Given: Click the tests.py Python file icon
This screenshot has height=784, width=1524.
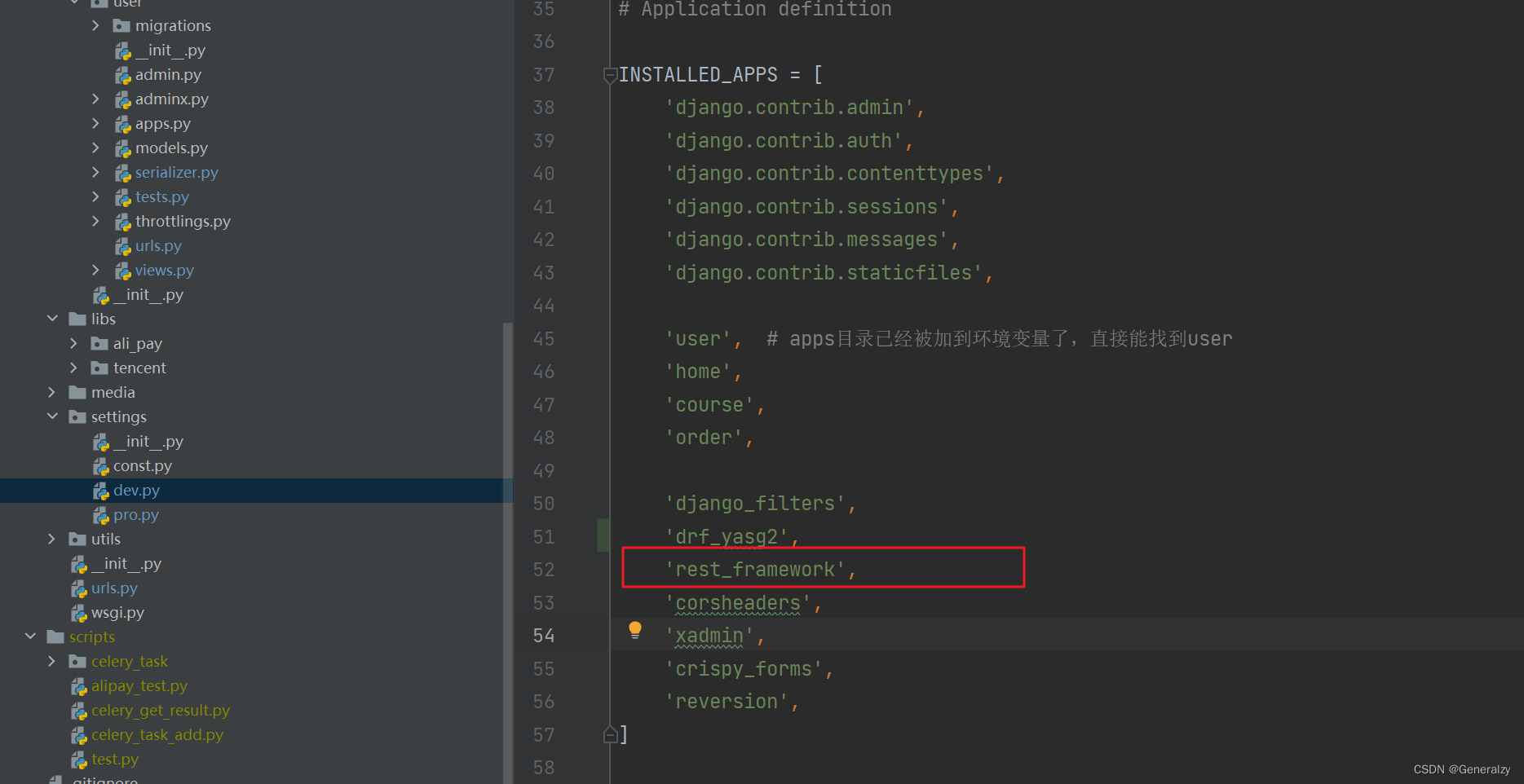Looking at the screenshot, I should [122, 198].
